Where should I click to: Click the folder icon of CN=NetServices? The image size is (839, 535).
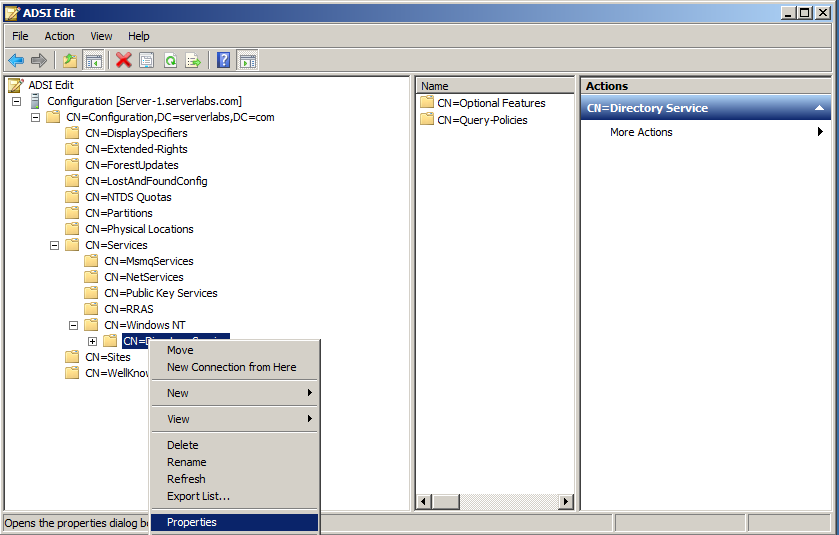(91, 277)
